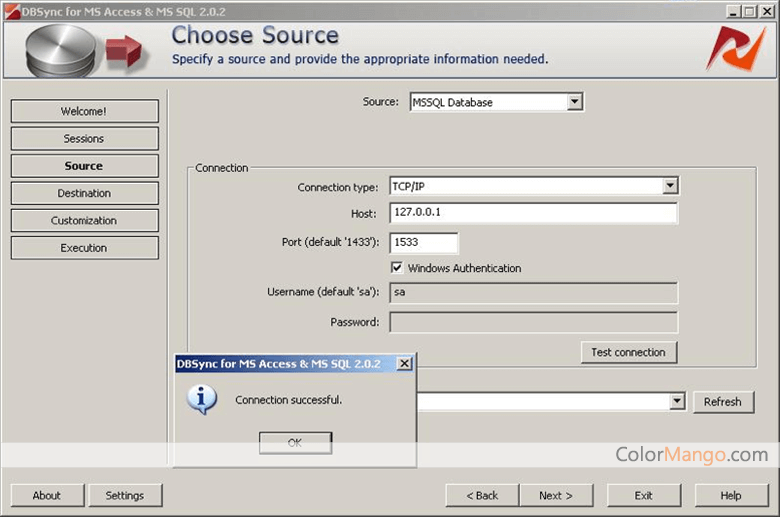The height and width of the screenshot is (517, 780).
Task: Click the info icon in the dialog
Action: tap(202, 400)
